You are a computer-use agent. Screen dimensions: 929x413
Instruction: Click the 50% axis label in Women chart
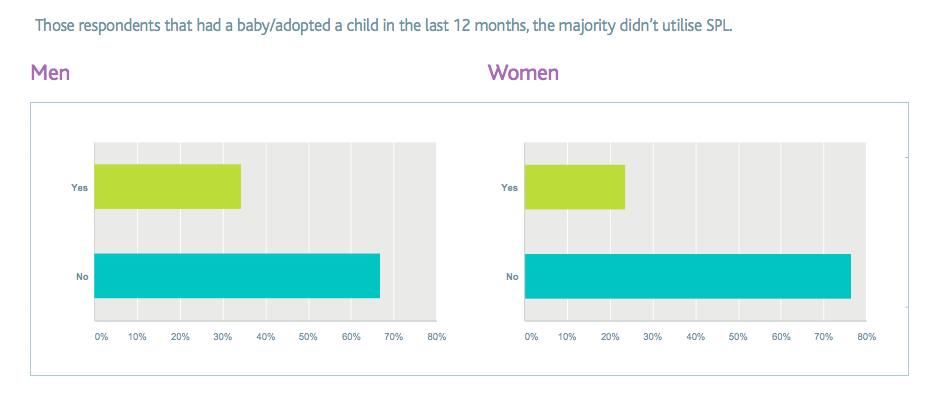coord(738,337)
